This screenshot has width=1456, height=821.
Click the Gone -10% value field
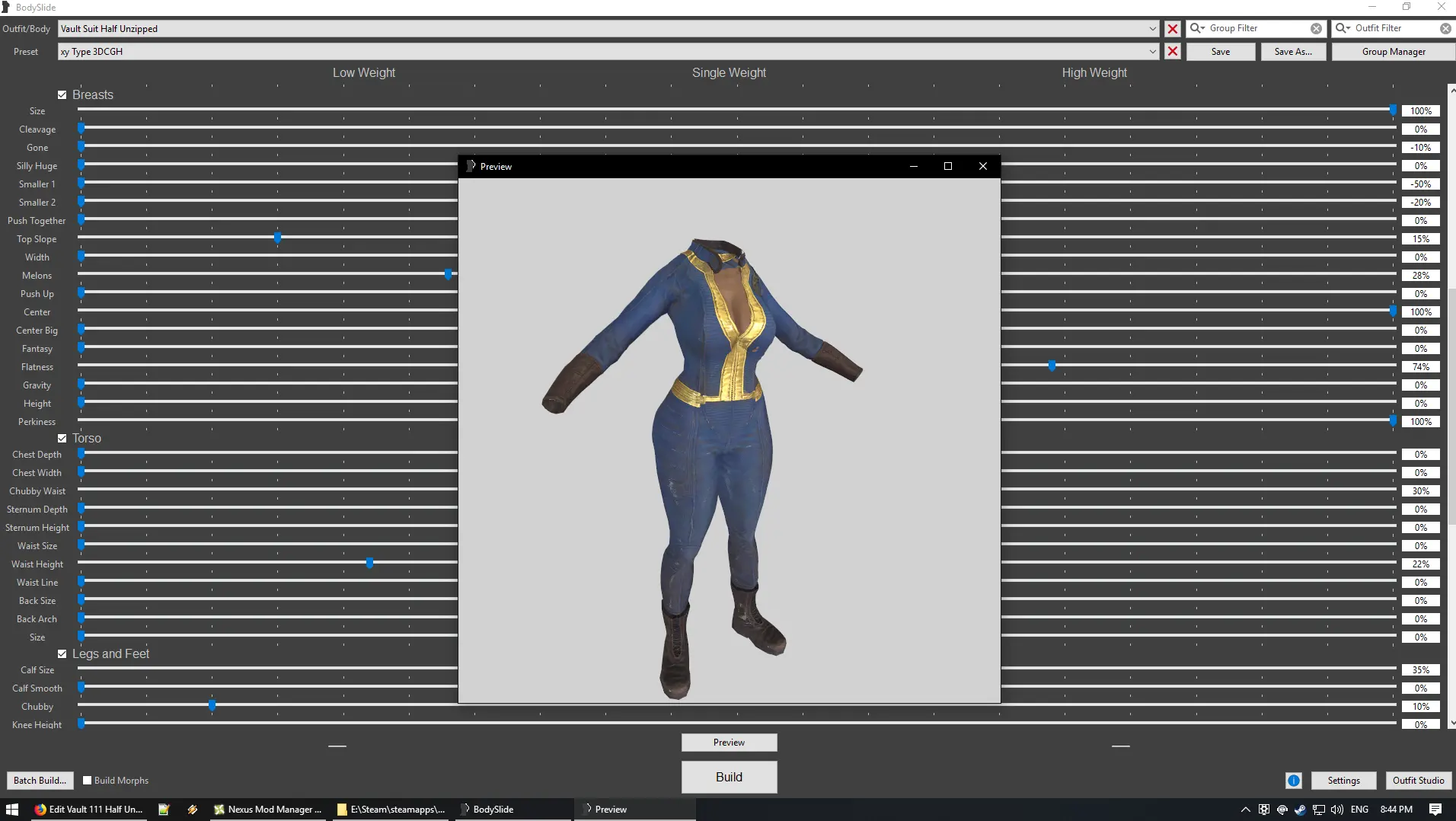[x=1420, y=148]
